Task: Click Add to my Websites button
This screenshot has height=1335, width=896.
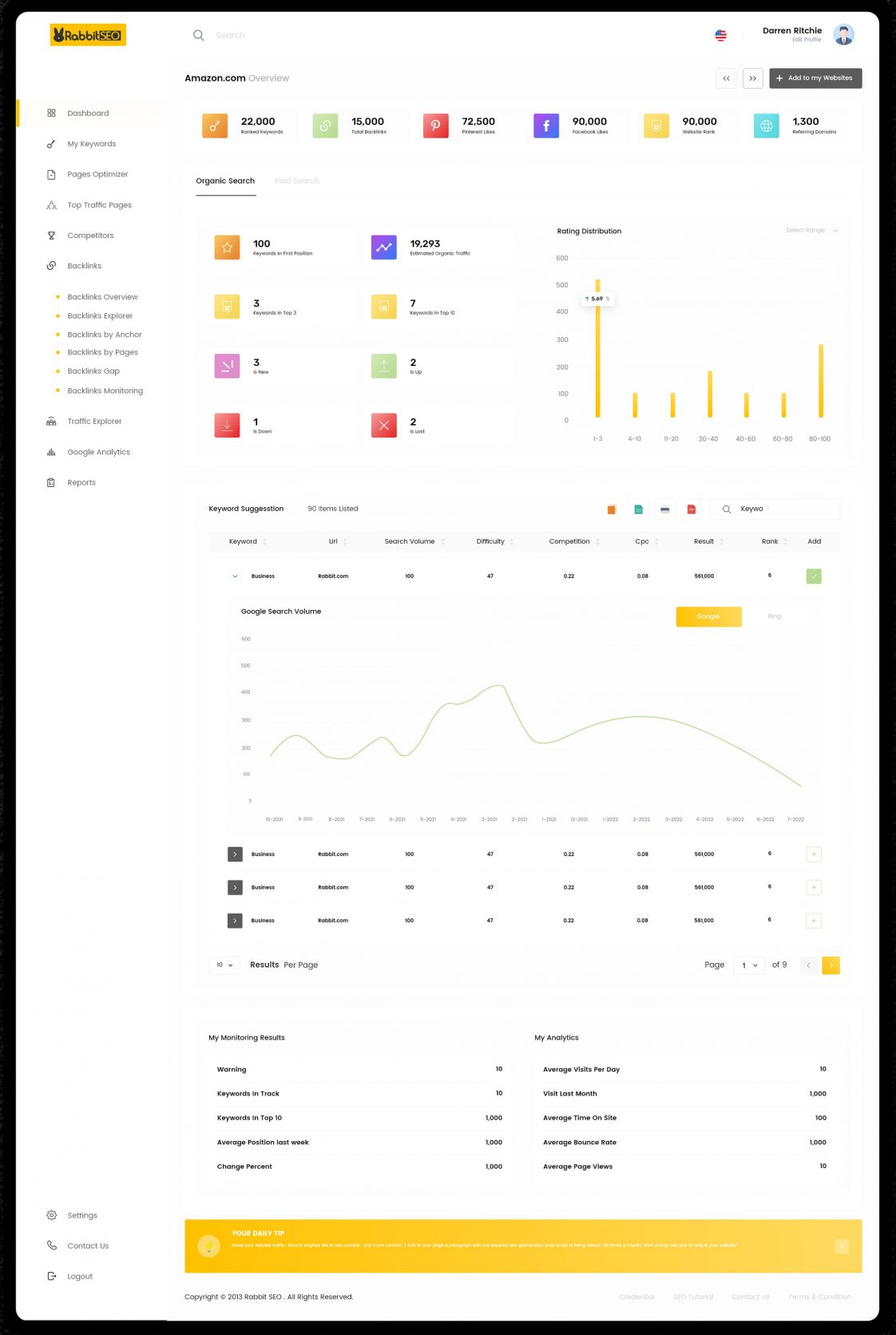Action: pos(815,78)
